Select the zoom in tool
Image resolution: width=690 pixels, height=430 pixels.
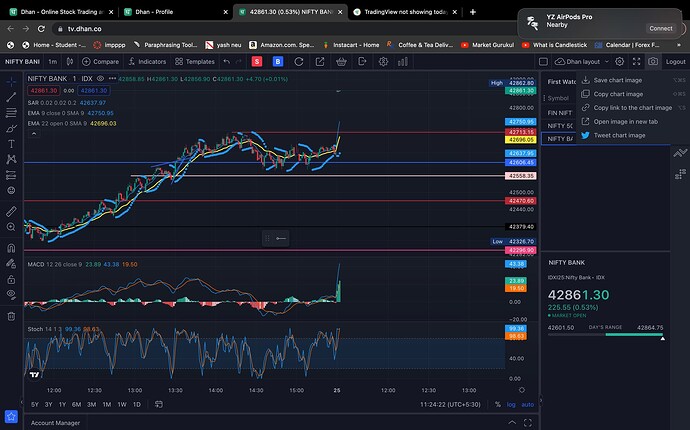(11, 227)
